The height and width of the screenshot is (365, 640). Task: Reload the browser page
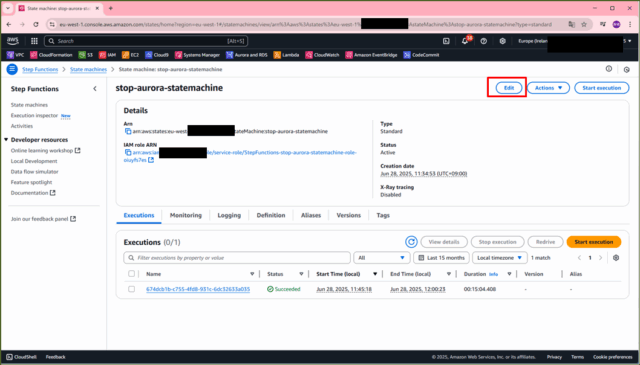[x=36, y=24]
